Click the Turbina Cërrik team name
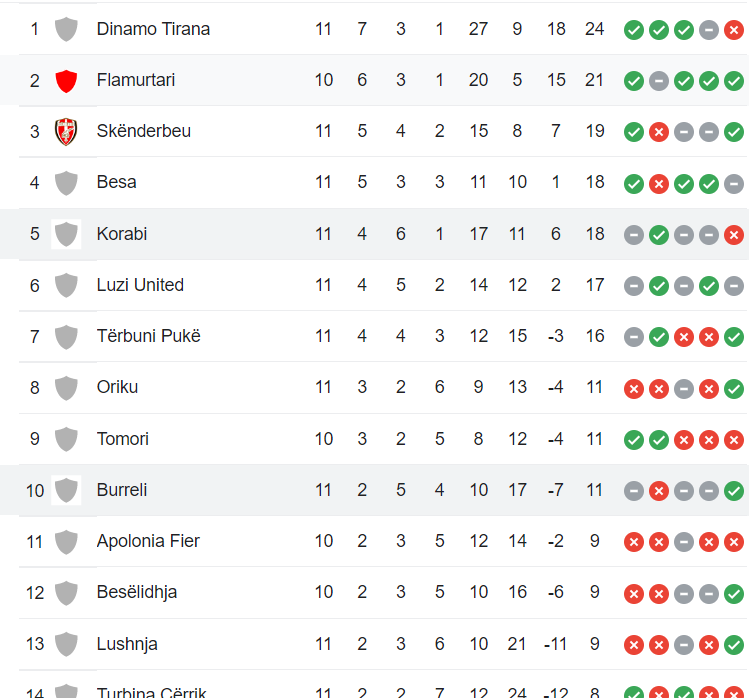This screenshot has width=749, height=698. [151, 692]
